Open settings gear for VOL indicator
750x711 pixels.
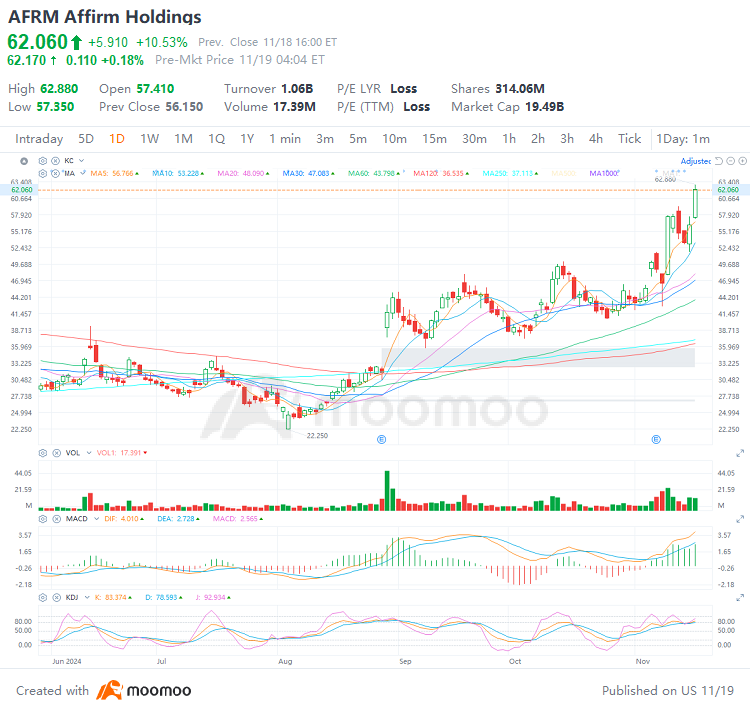43,453
